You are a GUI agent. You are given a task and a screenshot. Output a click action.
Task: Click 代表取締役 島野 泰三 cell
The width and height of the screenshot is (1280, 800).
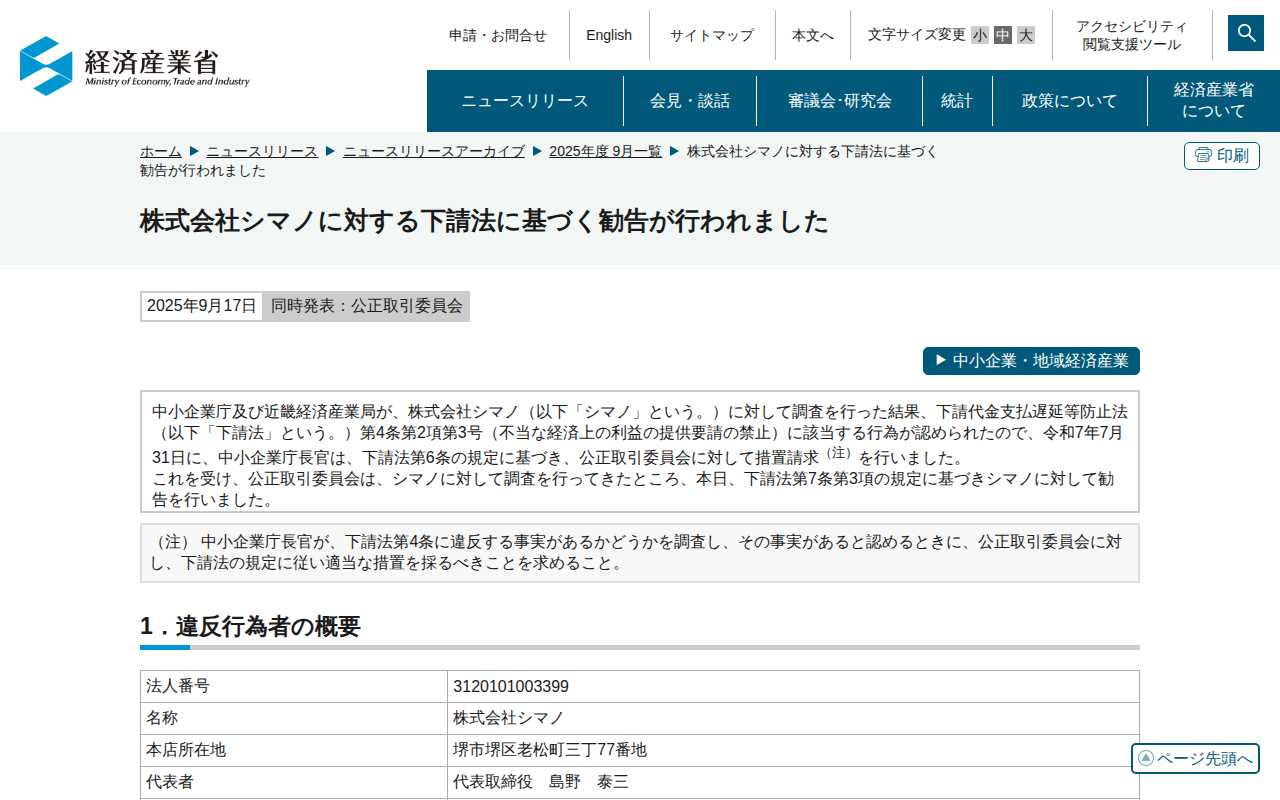[x=793, y=782]
